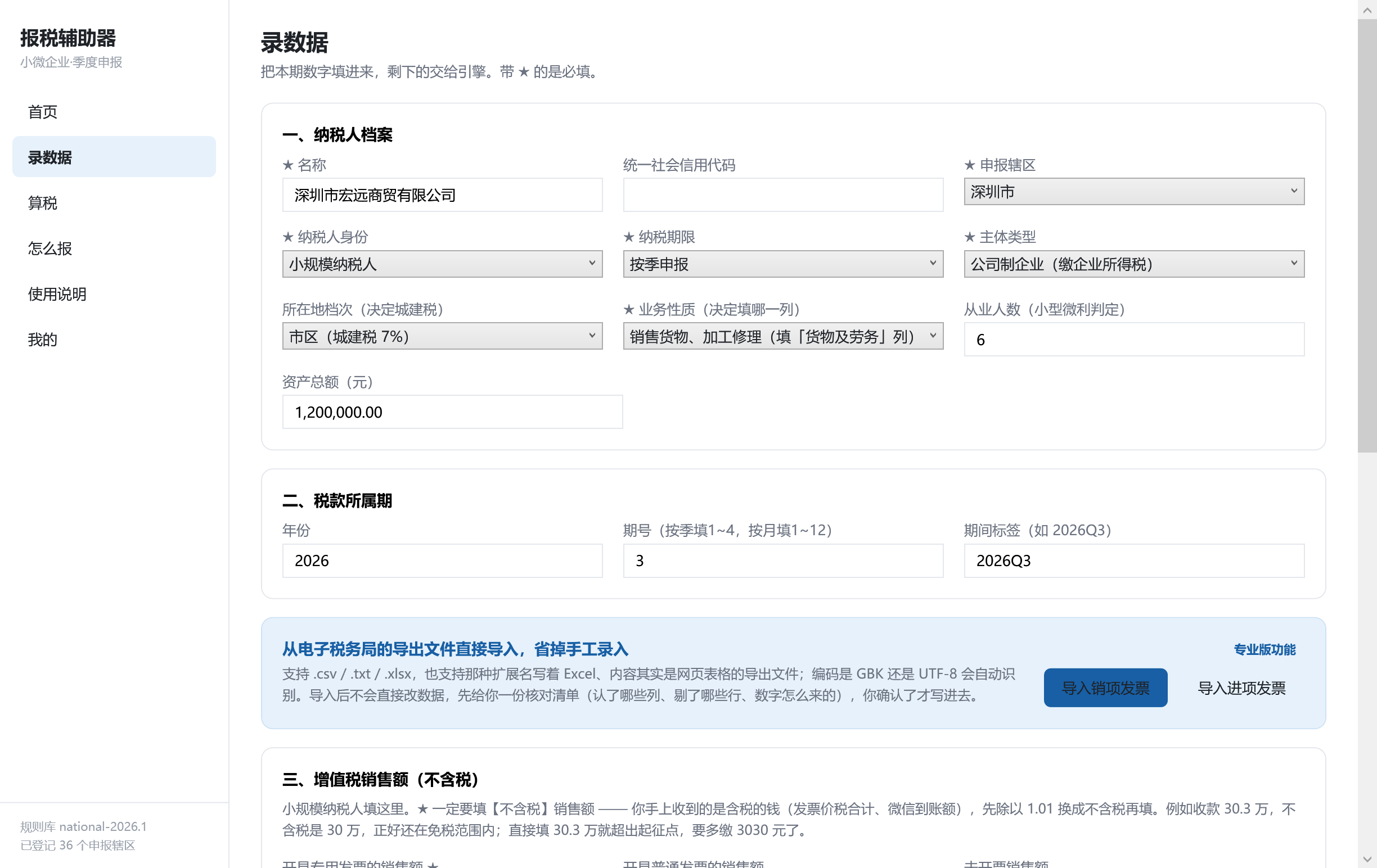Click the 资产总额 field showing 1,200,000.00
This screenshot has height=868, width=1377.
[452, 412]
